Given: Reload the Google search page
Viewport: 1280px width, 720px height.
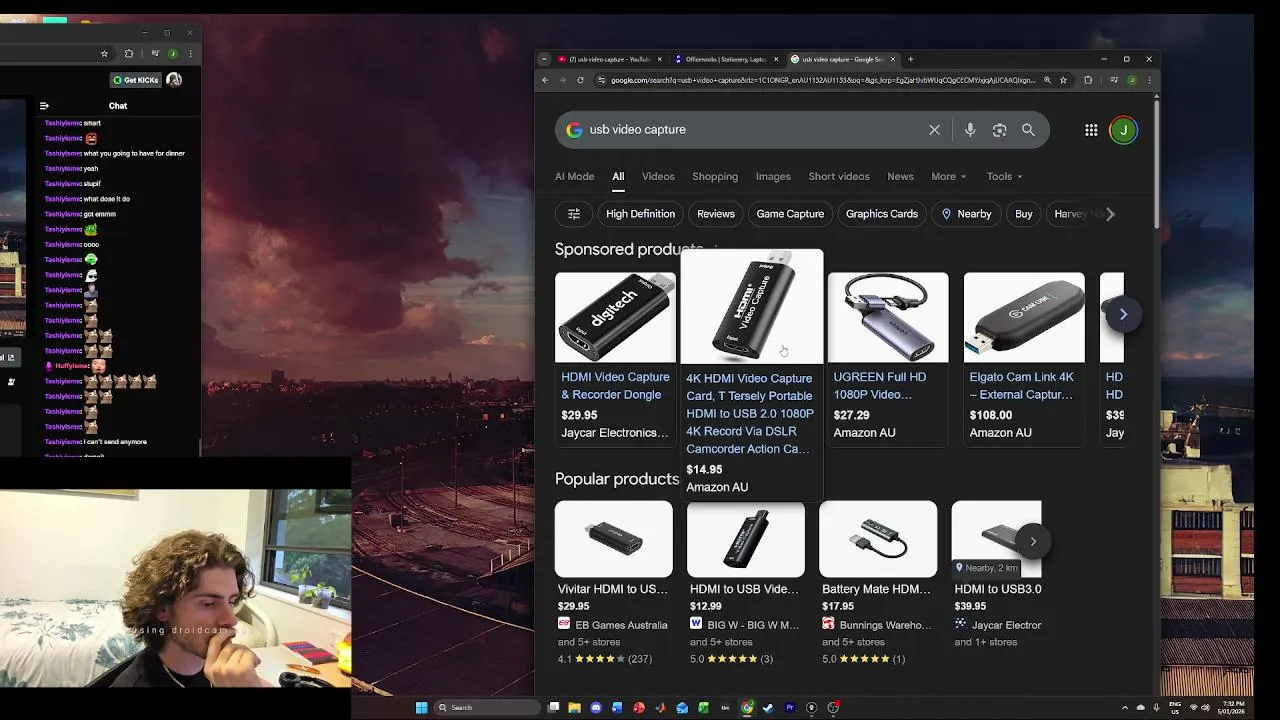Looking at the screenshot, I should pos(581,80).
